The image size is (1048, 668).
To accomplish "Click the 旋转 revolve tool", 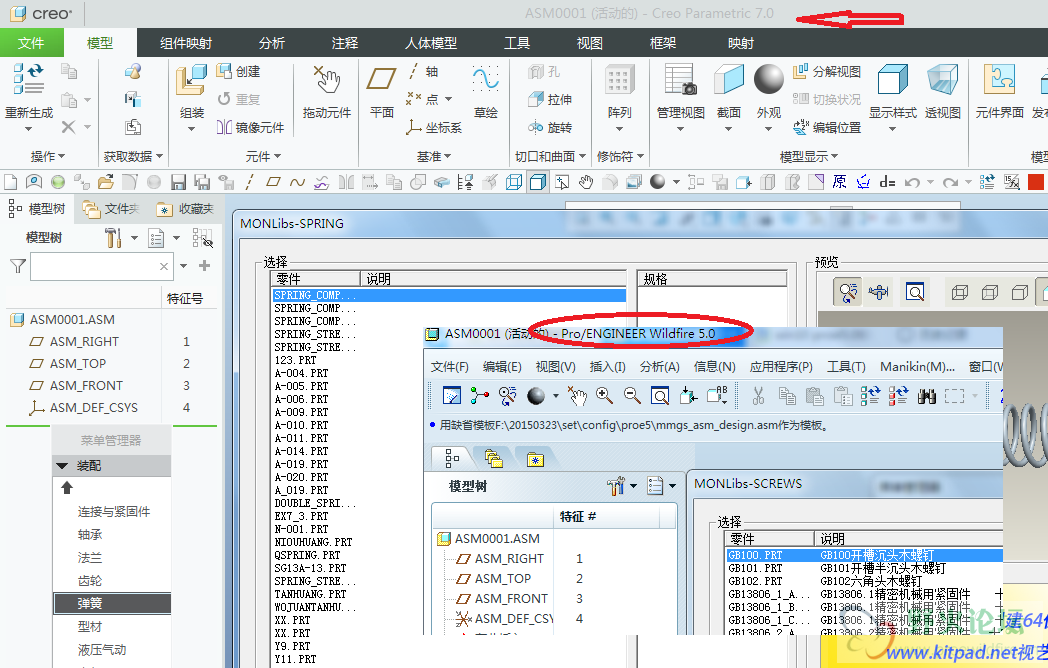I will tap(550, 127).
